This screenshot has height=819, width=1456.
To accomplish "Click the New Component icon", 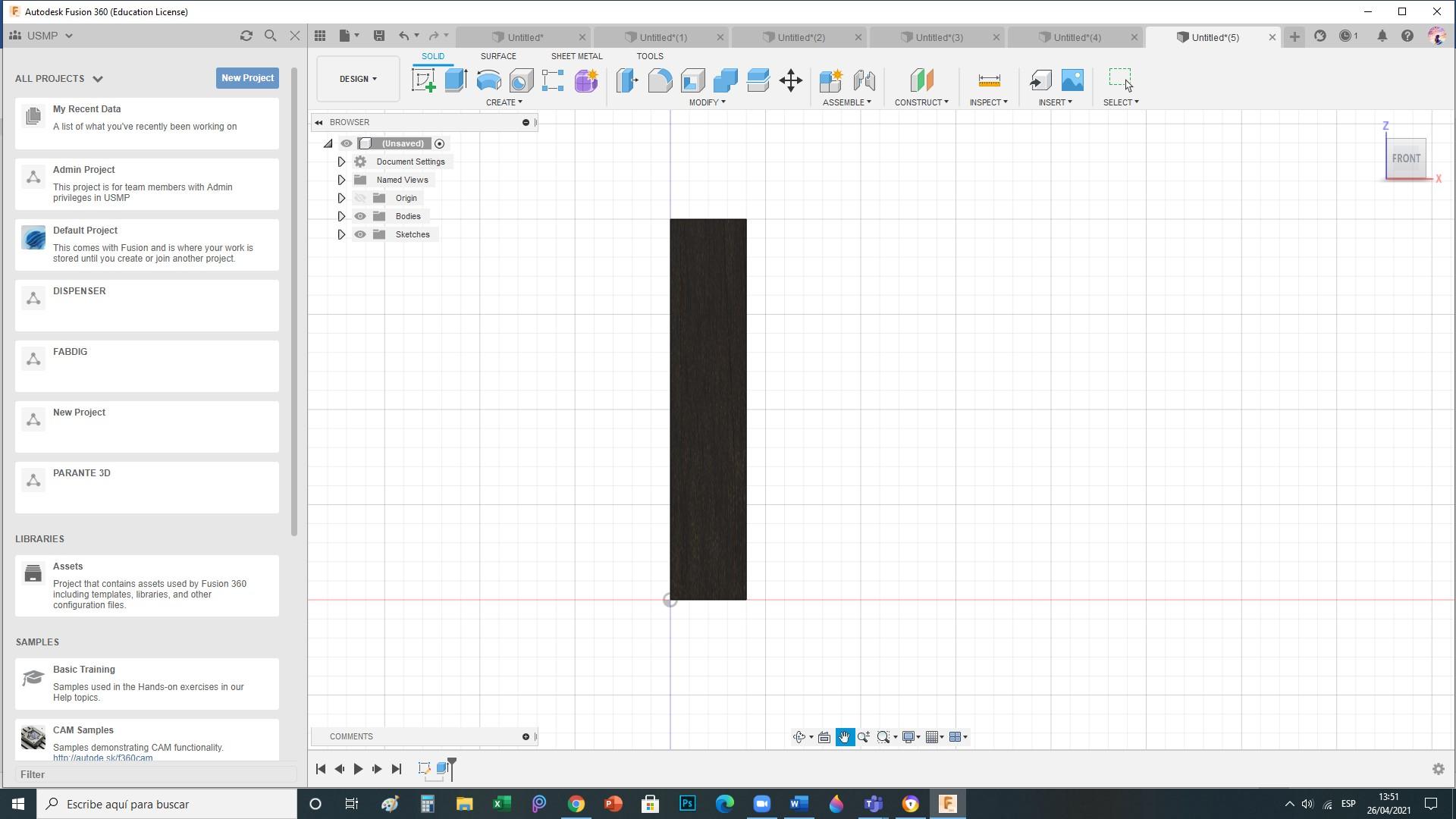I will 831,80.
